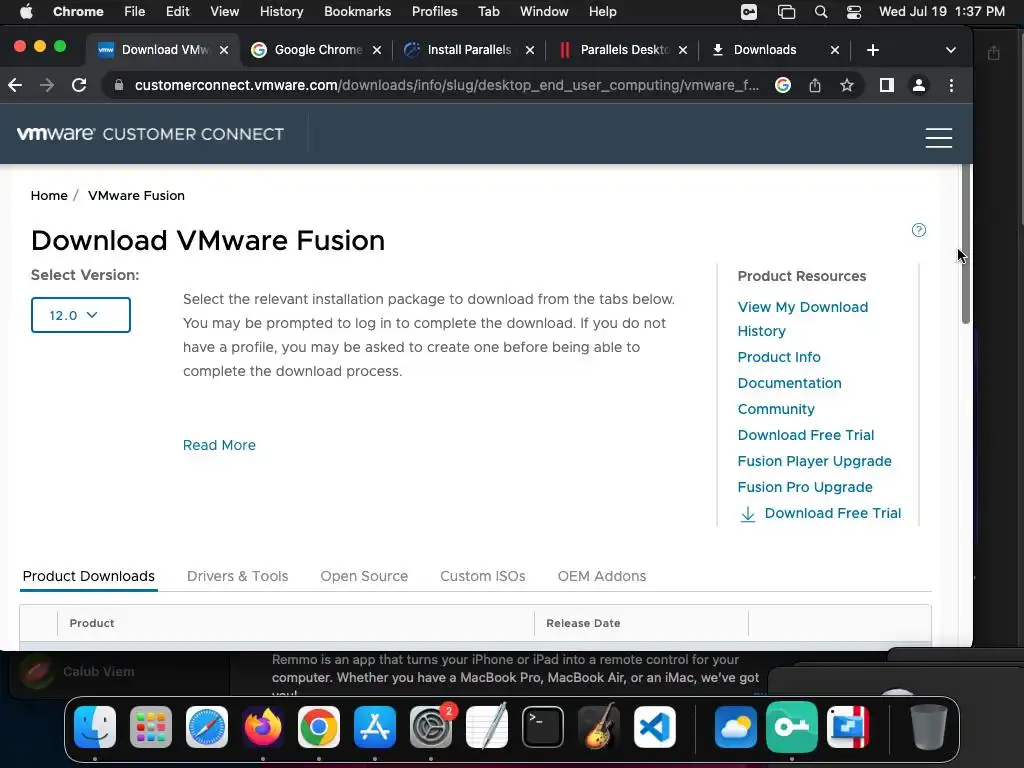The width and height of the screenshot is (1024, 768).
Task: Open Spotlight search in menu bar
Action: [x=821, y=12]
